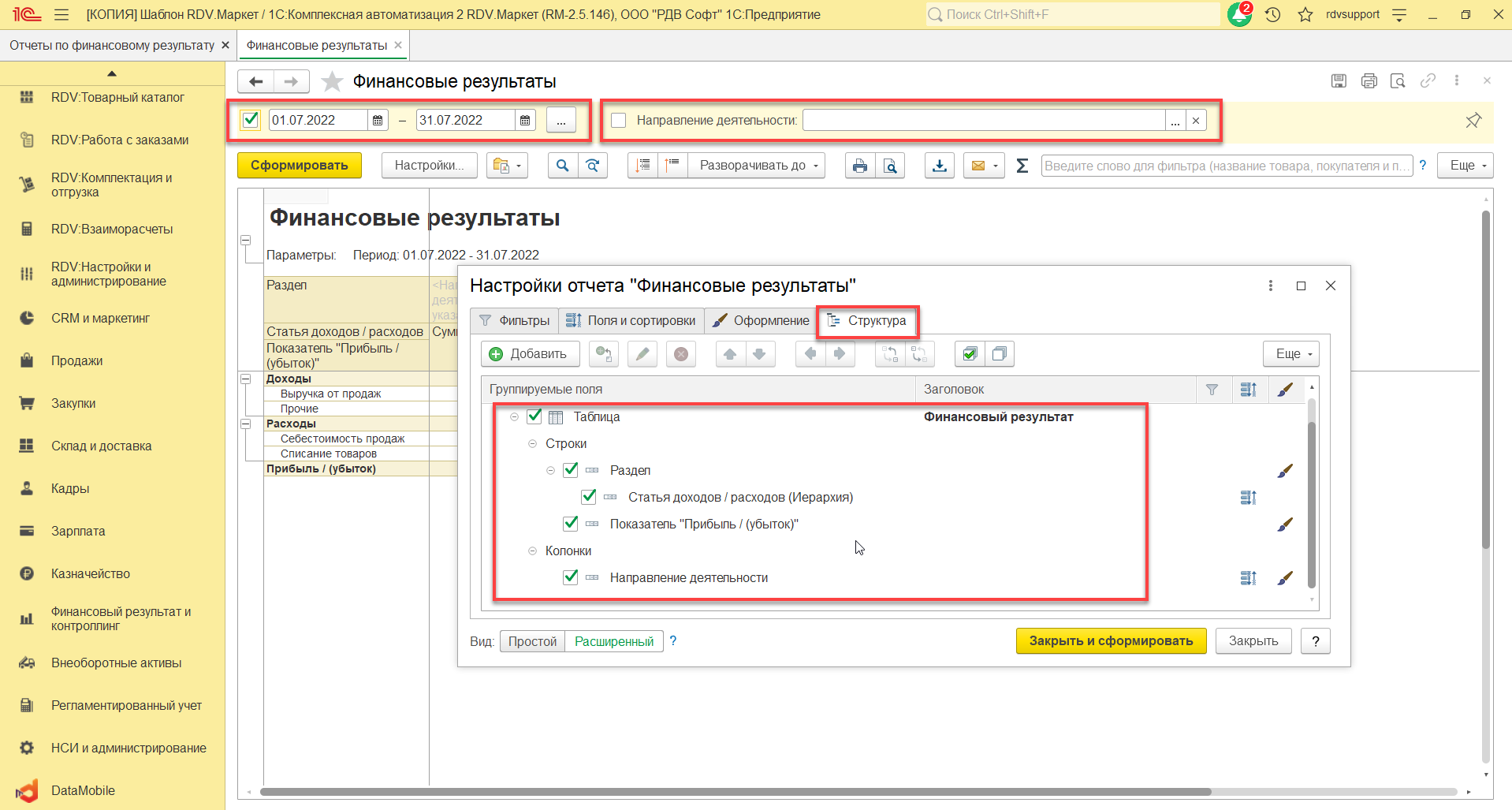Click the move up arrow in Structure toolbar

[730, 354]
